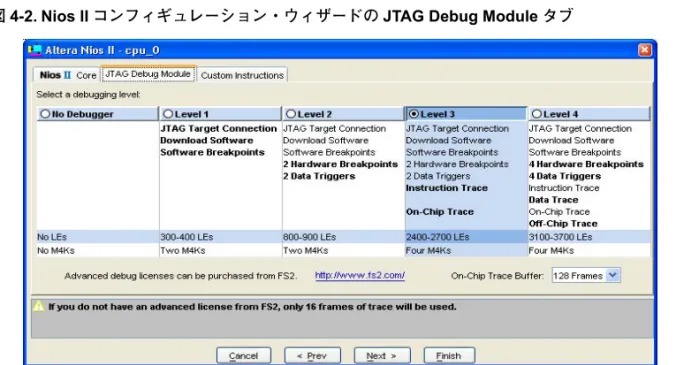Select the No Debugger radio button
The width and height of the screenshot is (699, 365).
(x=45, y=114)
